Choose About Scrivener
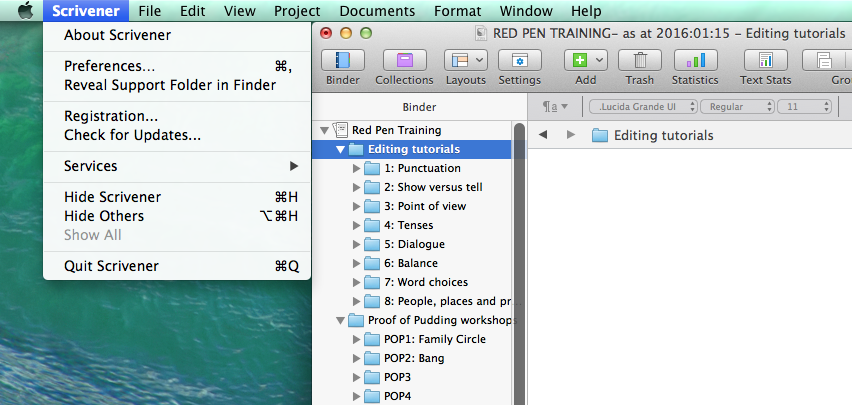Viewport: 852px width, 405px height. pyautogui.click(x=177, y=35)
